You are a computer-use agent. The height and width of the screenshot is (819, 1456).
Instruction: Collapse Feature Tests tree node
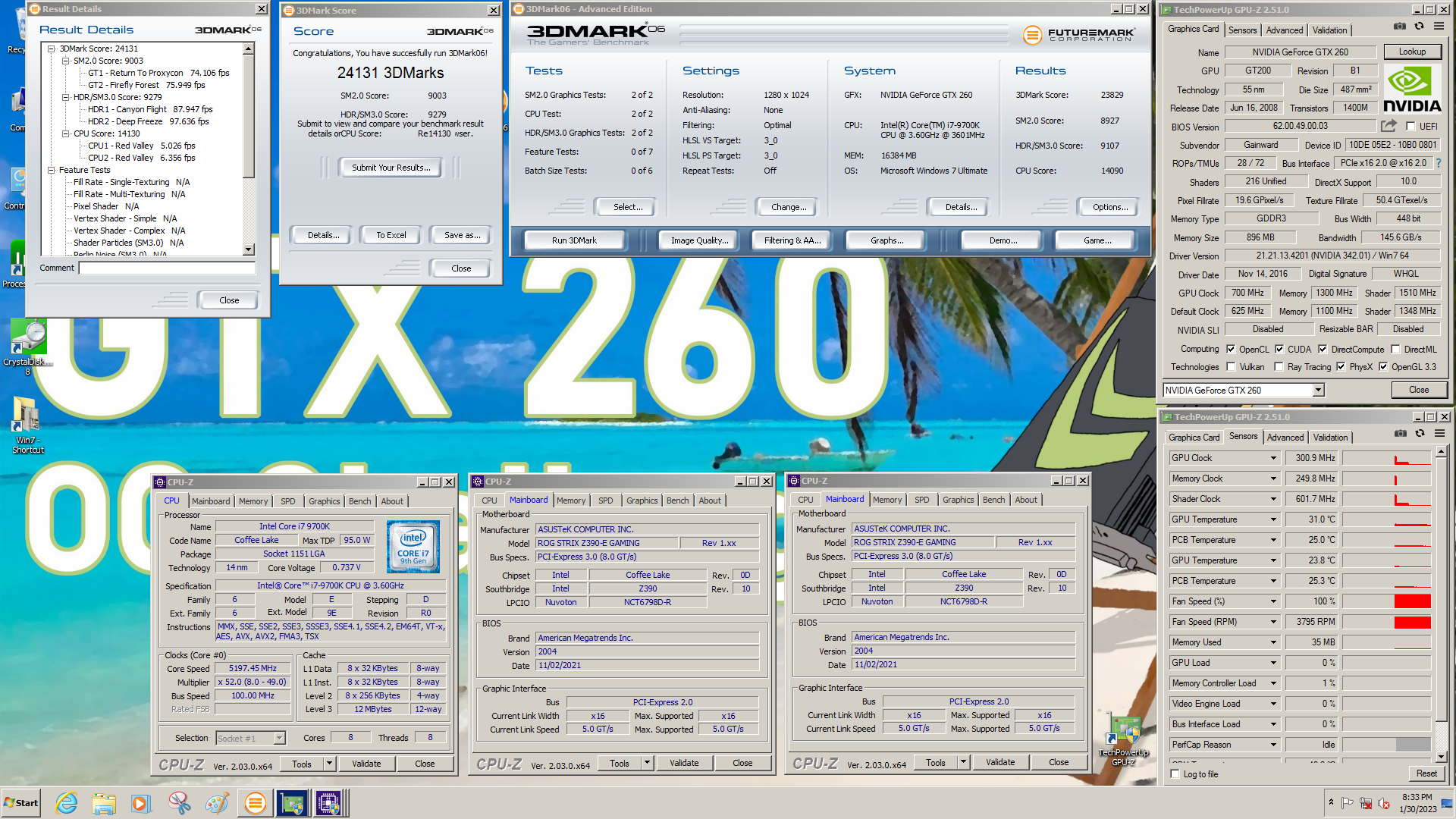pyautogui.click(x=52, y=170)
